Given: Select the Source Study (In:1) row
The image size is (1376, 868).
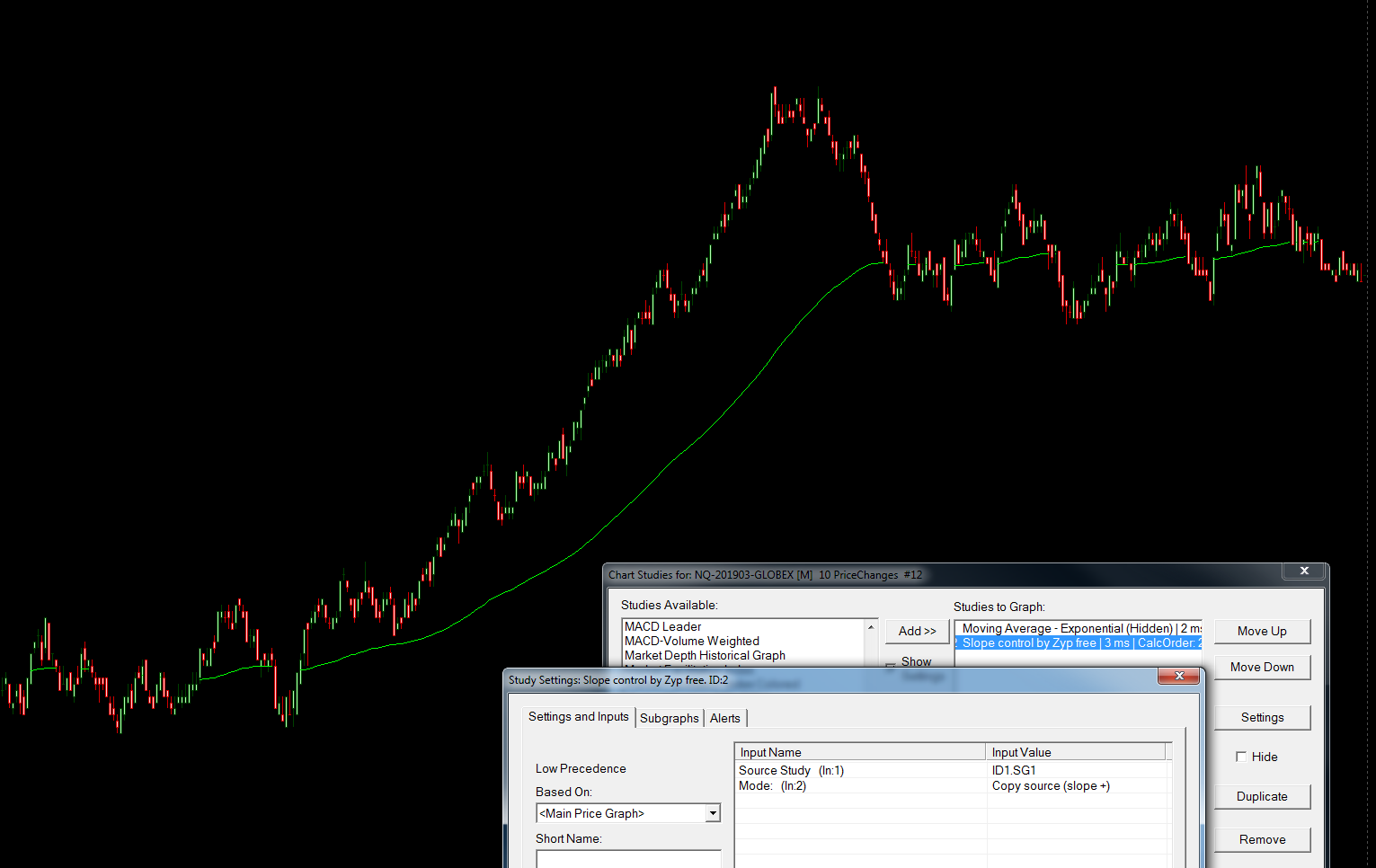Looking at the screenshot, I should [953, 770].
